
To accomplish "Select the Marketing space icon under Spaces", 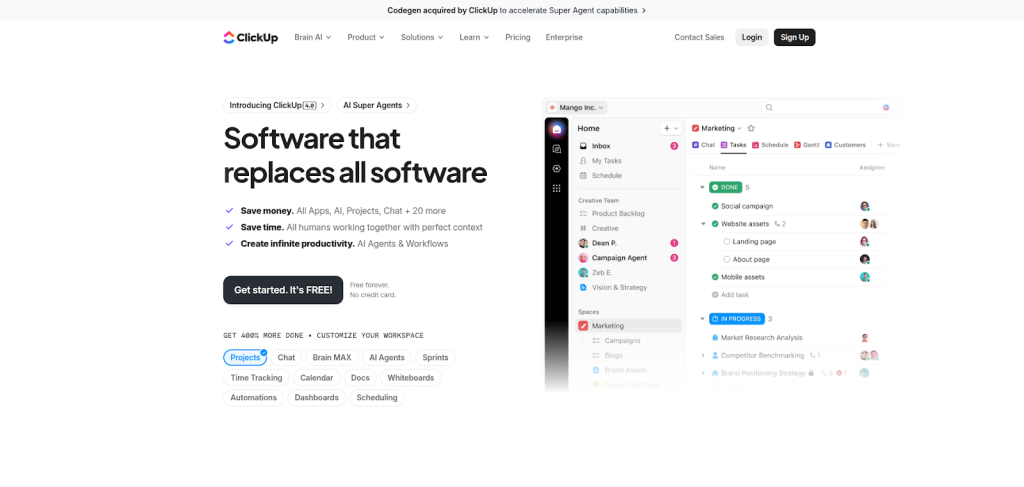I will pos(583,326).
